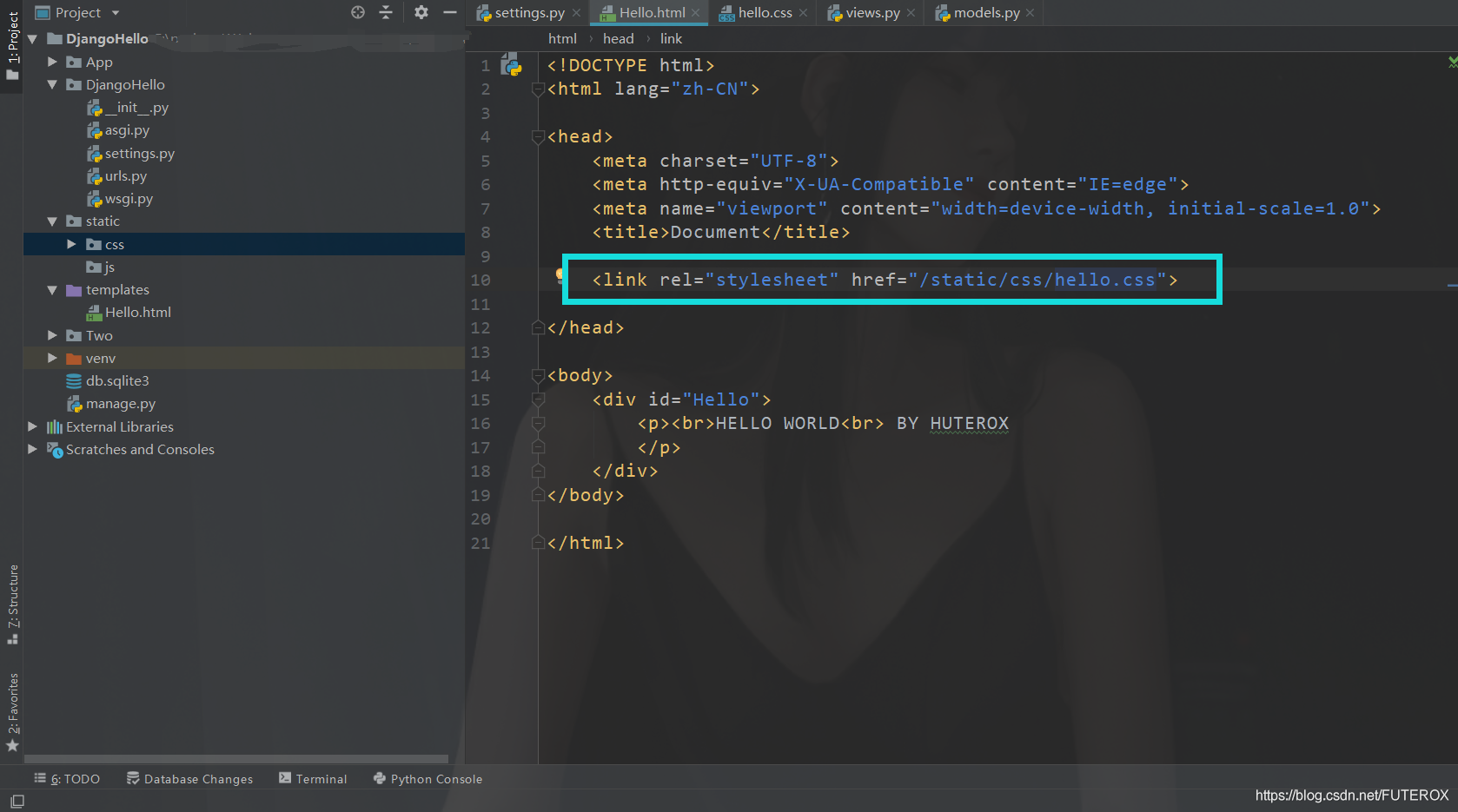Select db.sqlite3 database file

[x=108, y=380]
